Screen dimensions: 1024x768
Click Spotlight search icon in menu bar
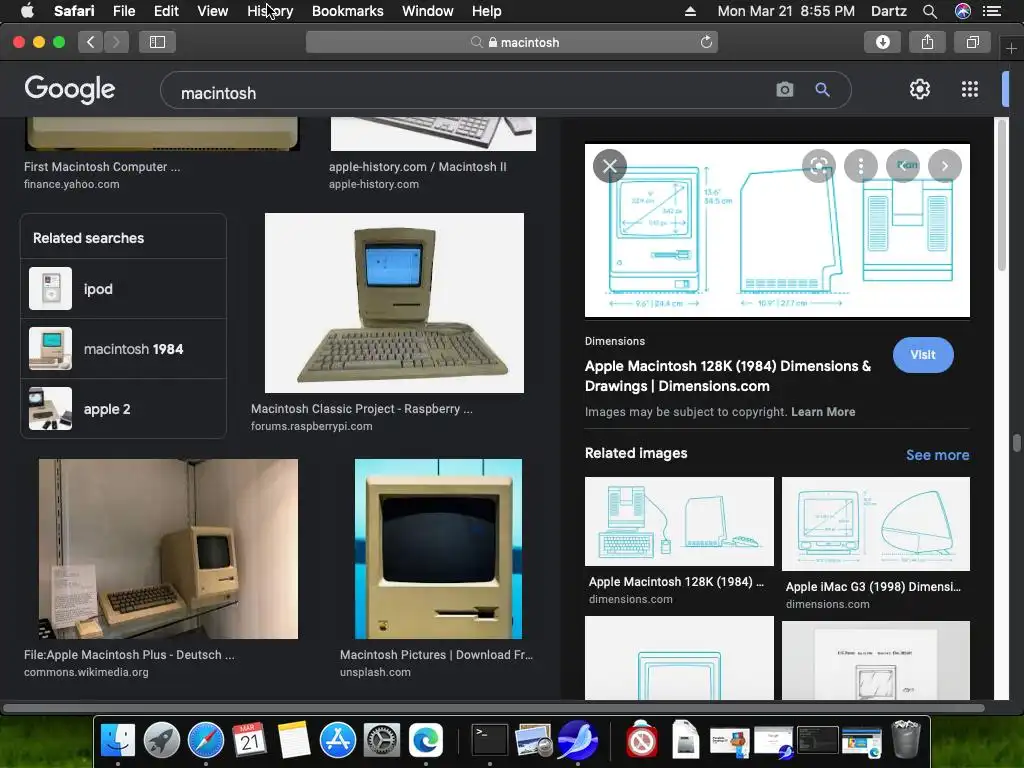click(x=930, y=11)
